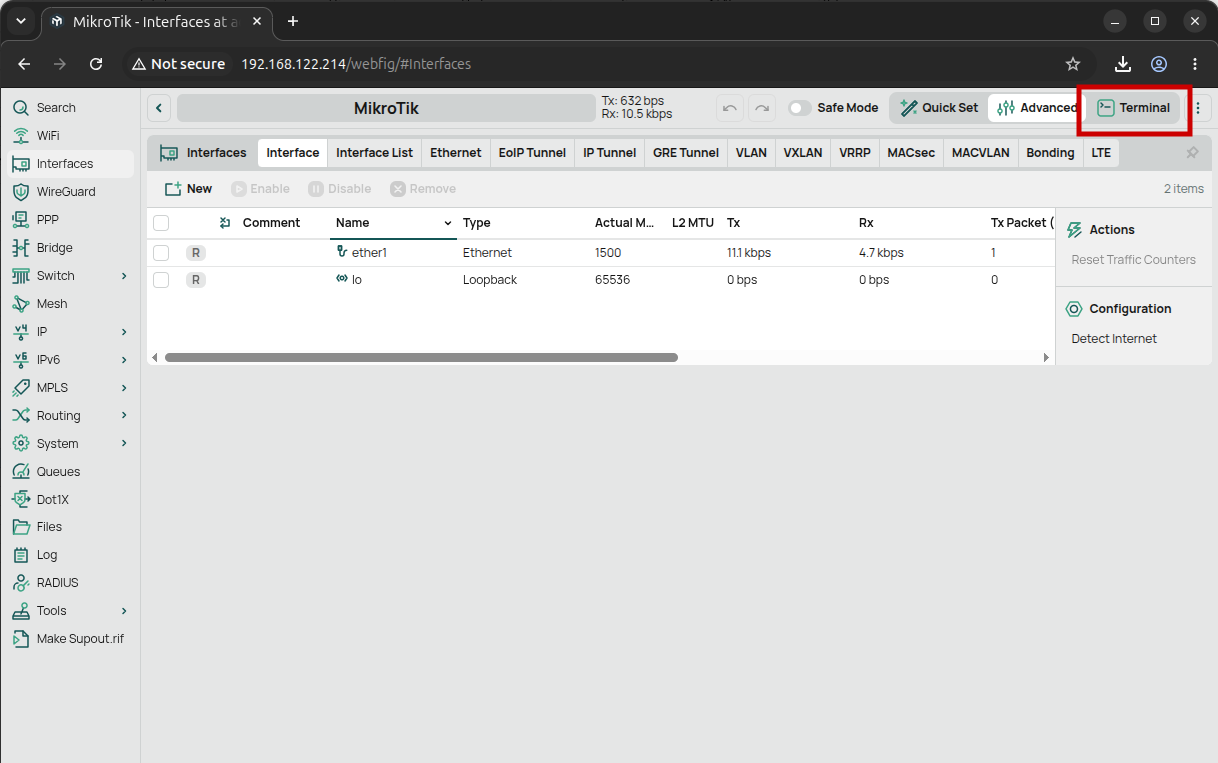Check the select-all checkbox in table header
Image resolution: width=1218 pixels, height=763 pixels.
point(161,223)
